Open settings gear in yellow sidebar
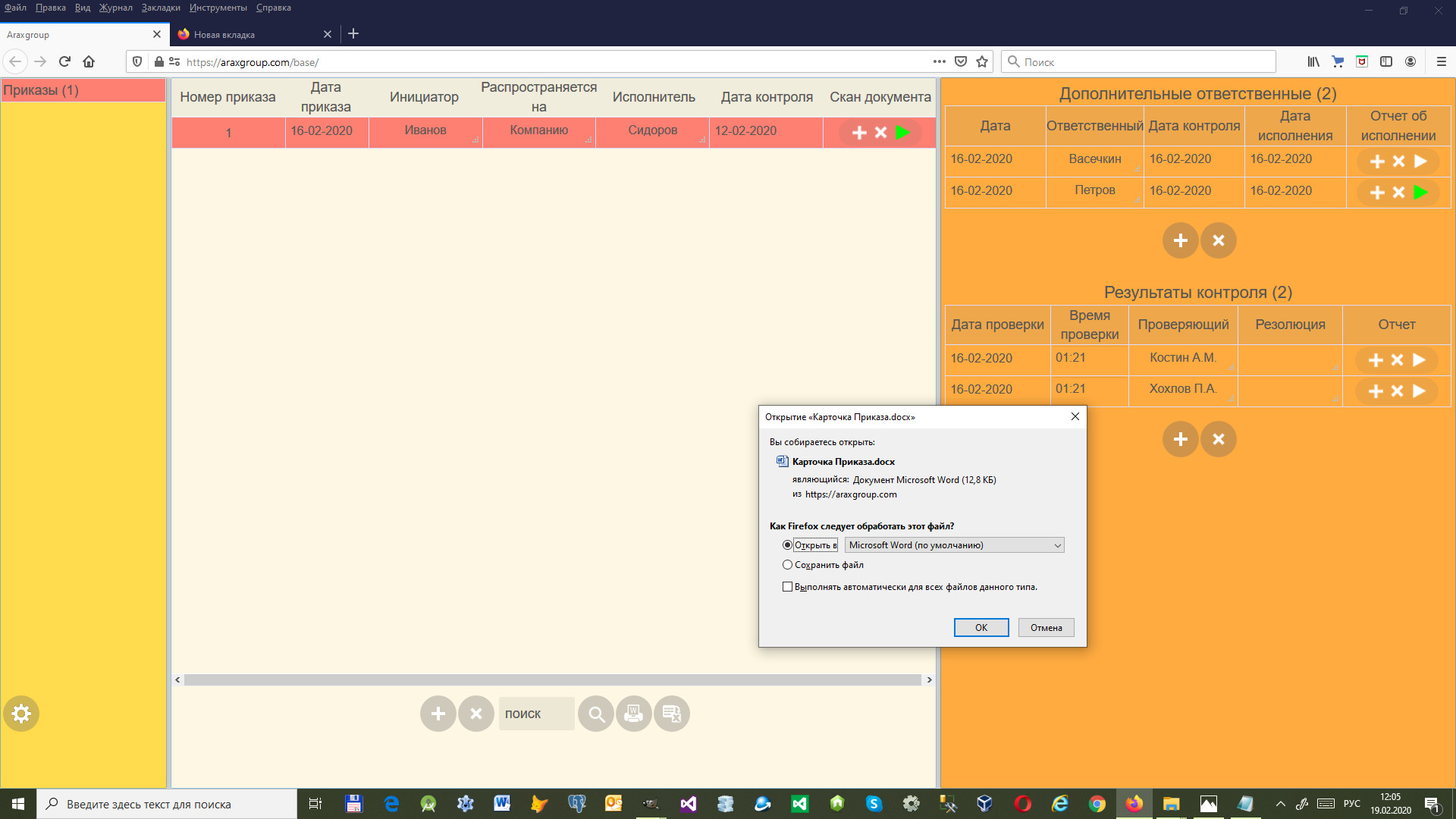 coord(21,714)
